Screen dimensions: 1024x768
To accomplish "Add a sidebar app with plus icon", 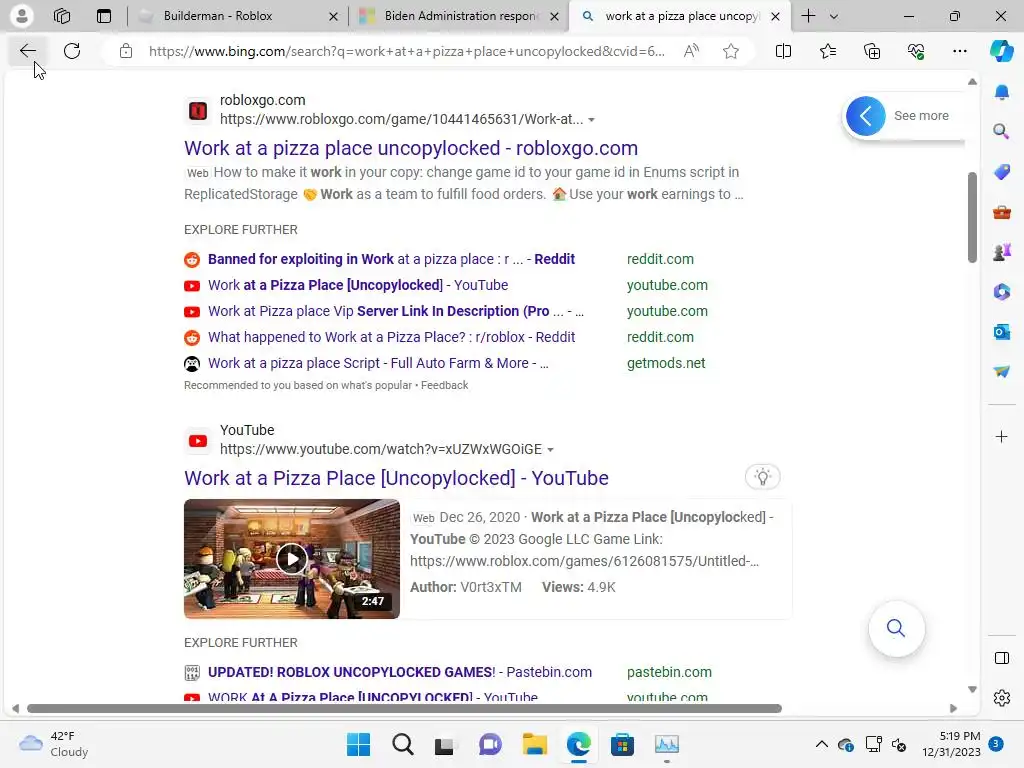I will (x=1001, y=436).
